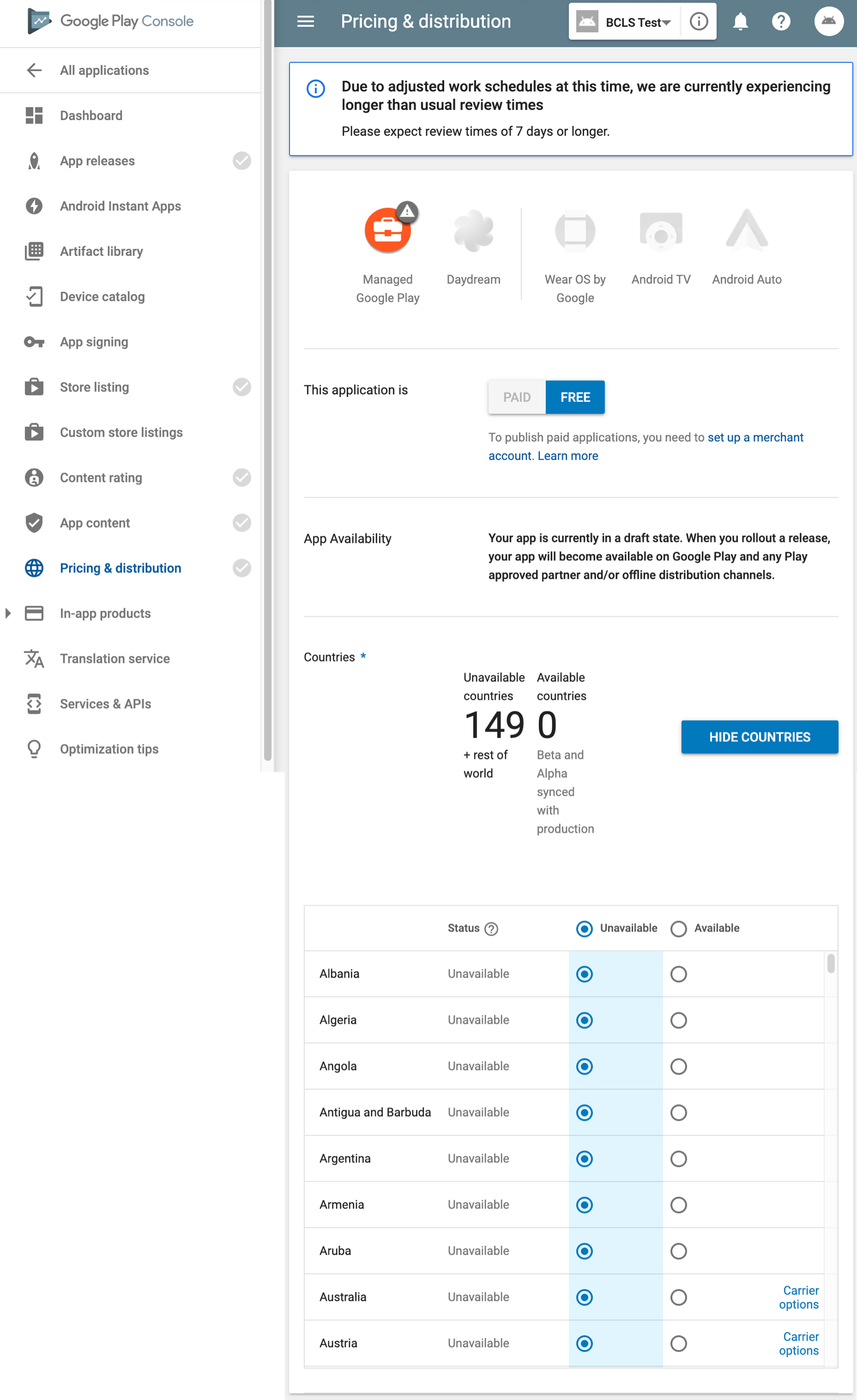Open the Dashboard page

[x=91, y=115]
